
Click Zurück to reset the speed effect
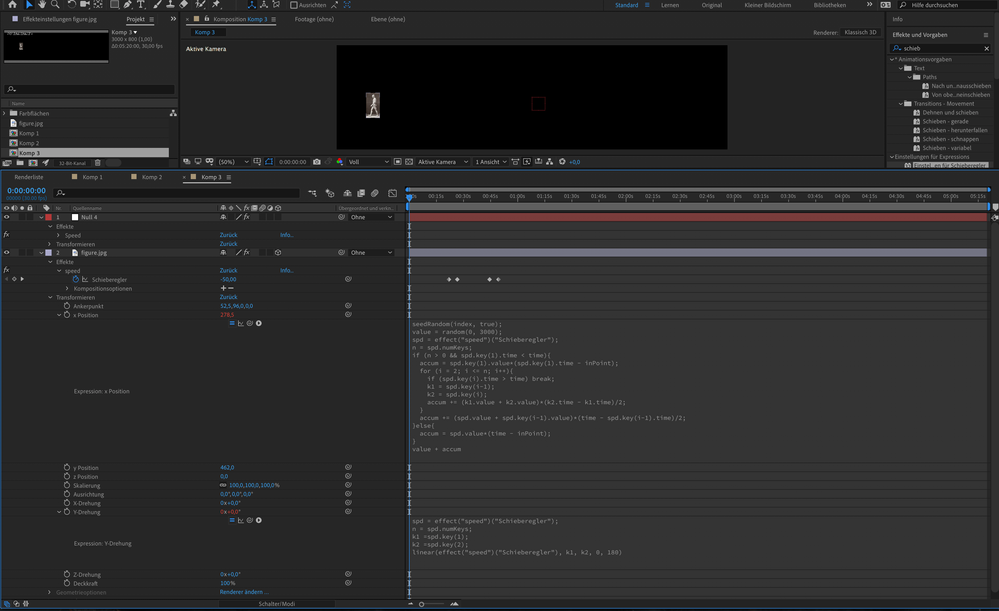(228, 271)
